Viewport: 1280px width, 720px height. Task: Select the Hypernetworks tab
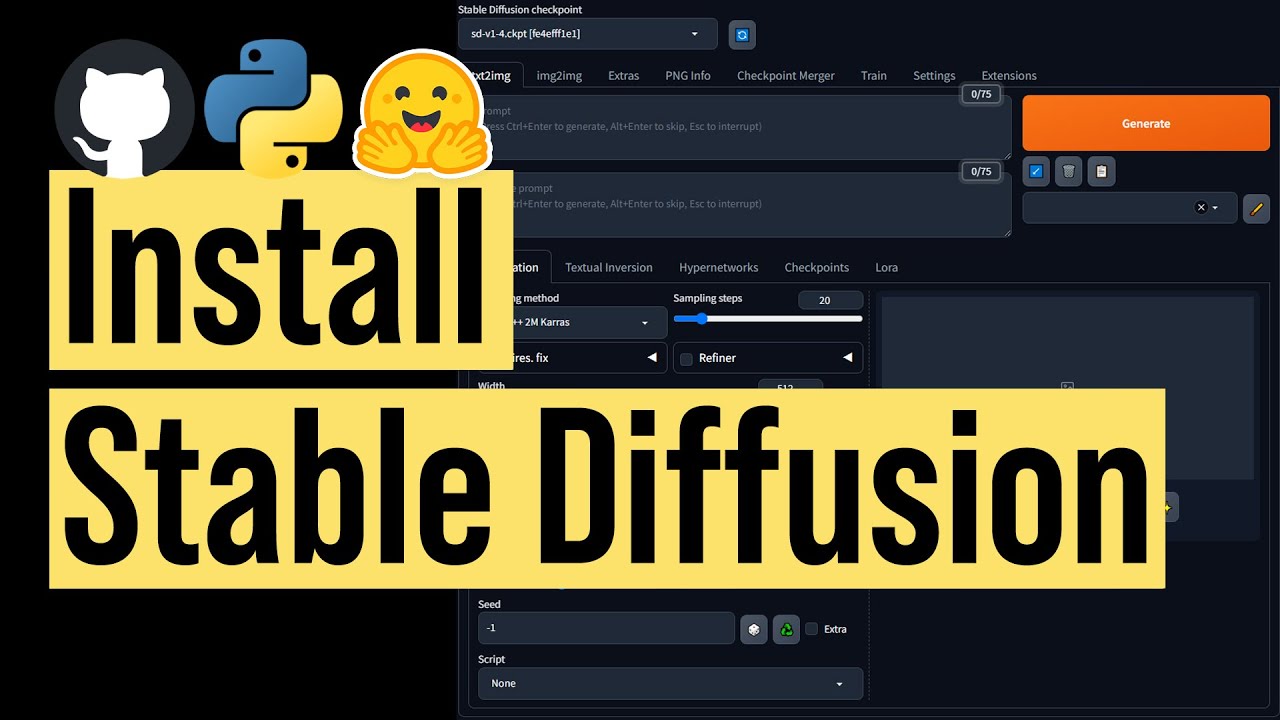point(718,268)
